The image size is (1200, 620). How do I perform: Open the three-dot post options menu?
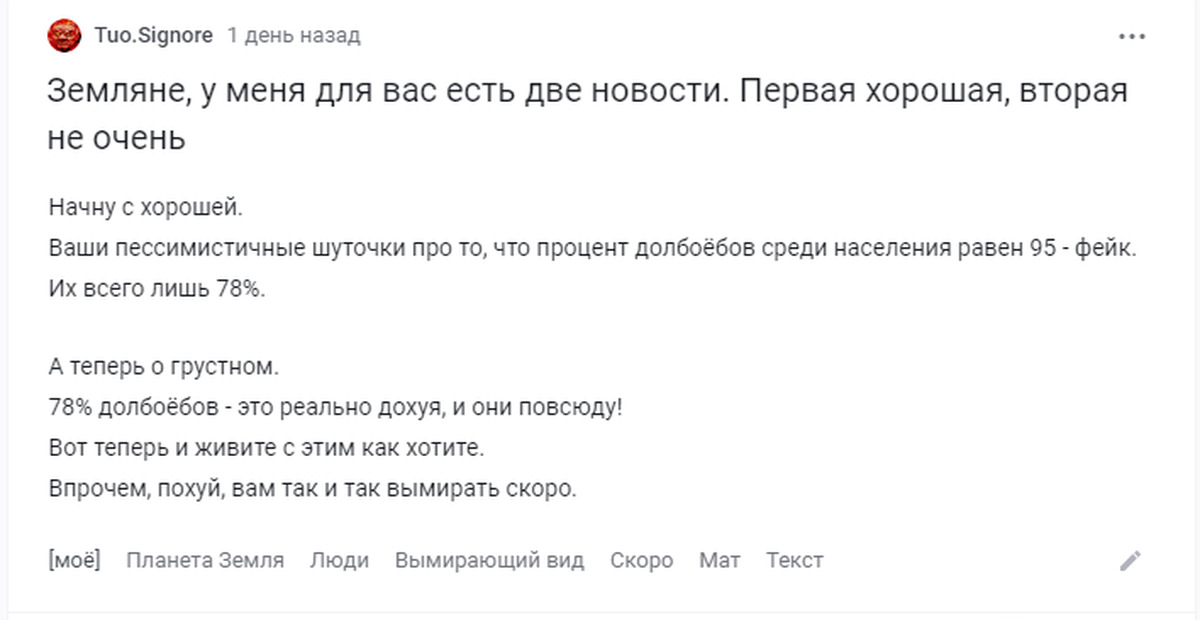(x=1131, y=37)
